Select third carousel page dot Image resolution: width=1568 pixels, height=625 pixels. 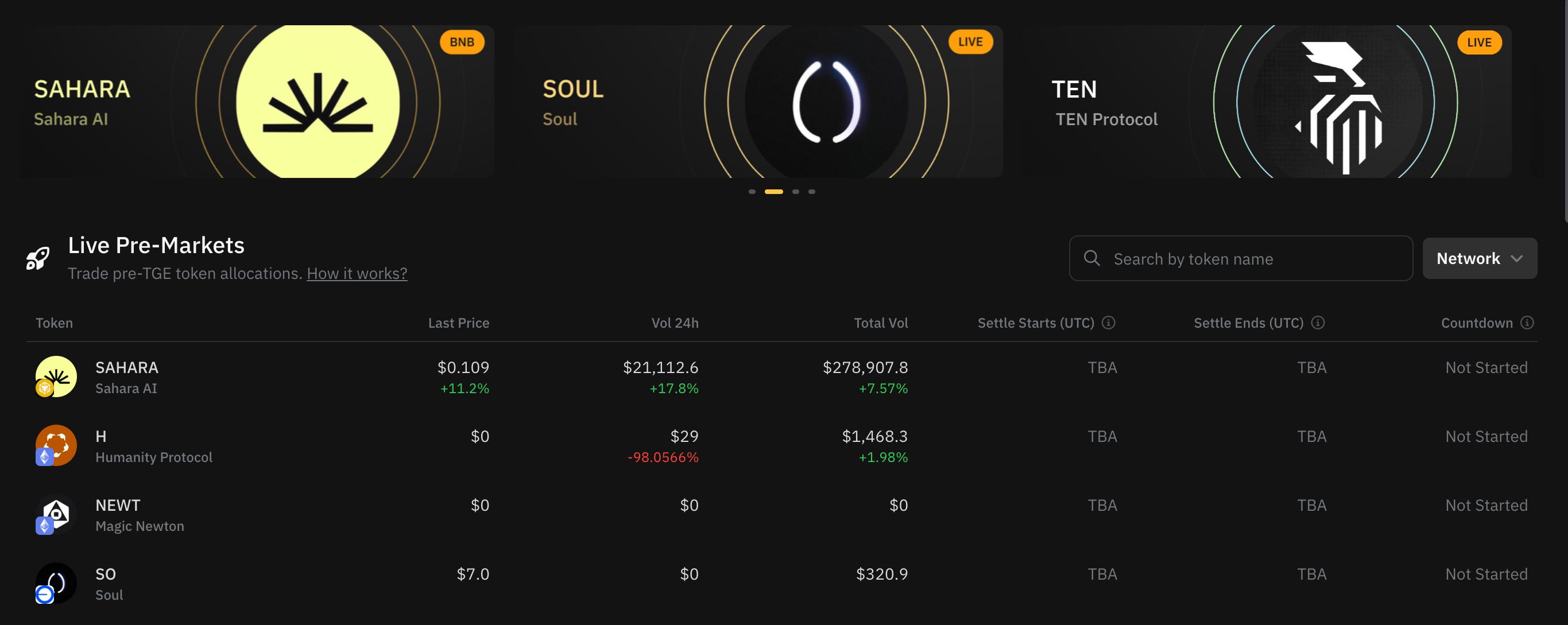pyautogui.click(x=796, y=192)
